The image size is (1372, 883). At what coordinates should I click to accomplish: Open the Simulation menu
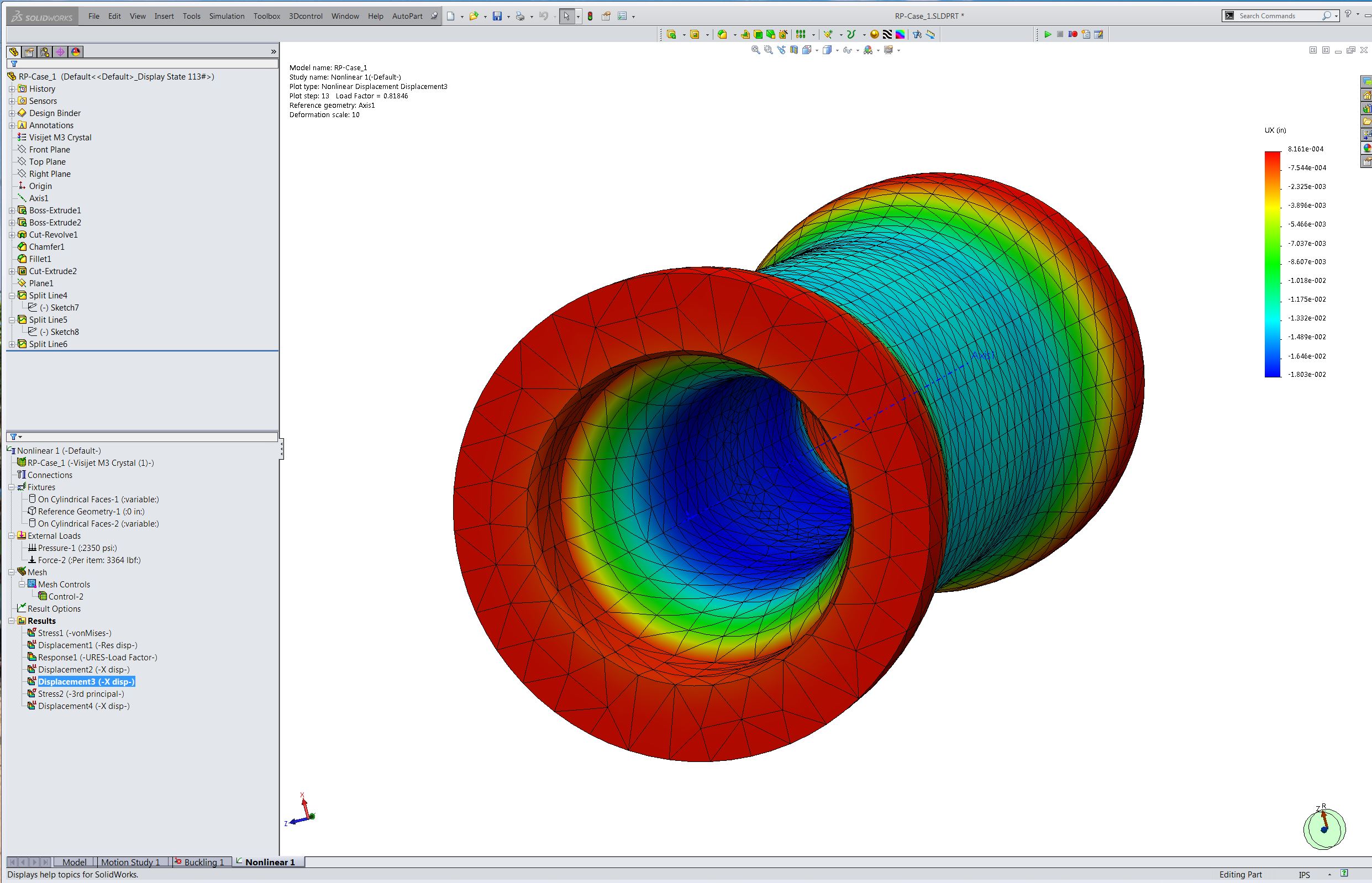227,16
